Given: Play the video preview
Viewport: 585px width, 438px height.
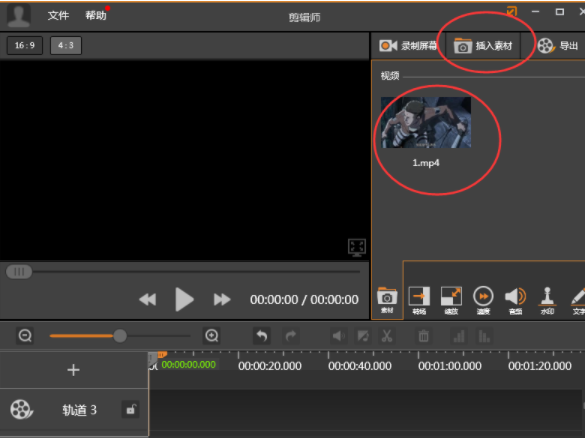Looking at the screenshot, I should [x=184, y=299].
